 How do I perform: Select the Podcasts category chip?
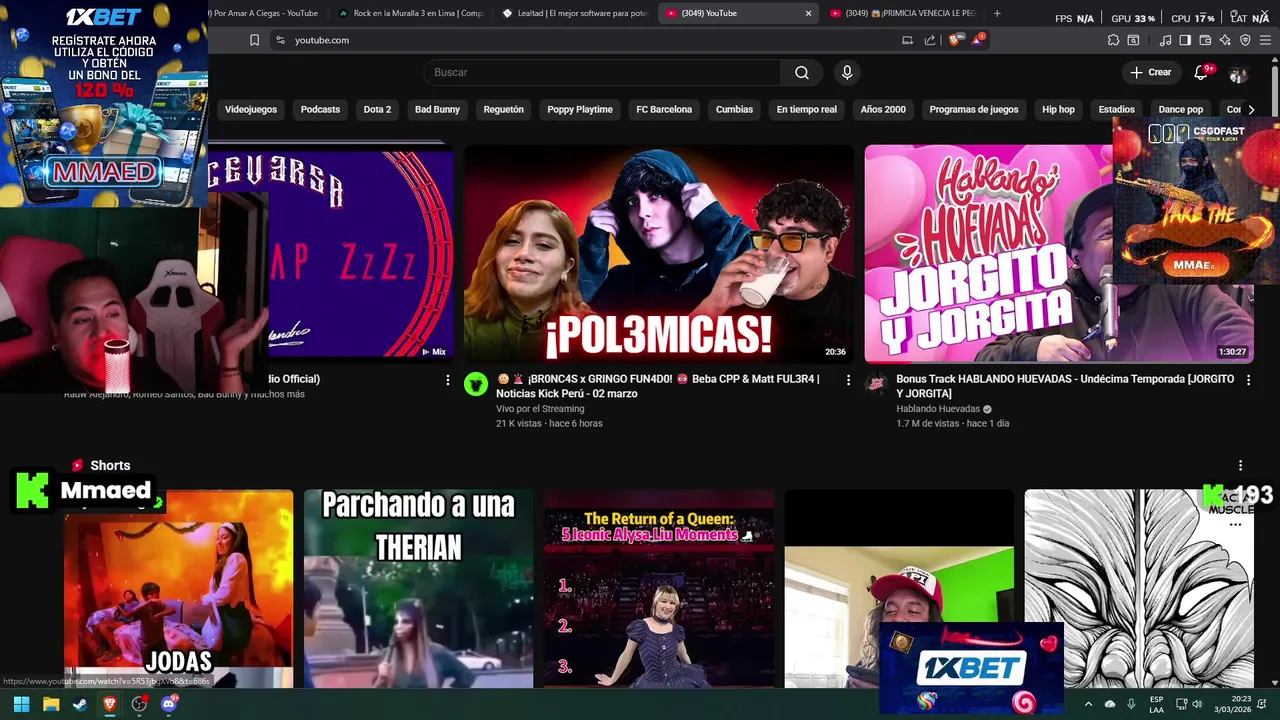coord(320,109)
